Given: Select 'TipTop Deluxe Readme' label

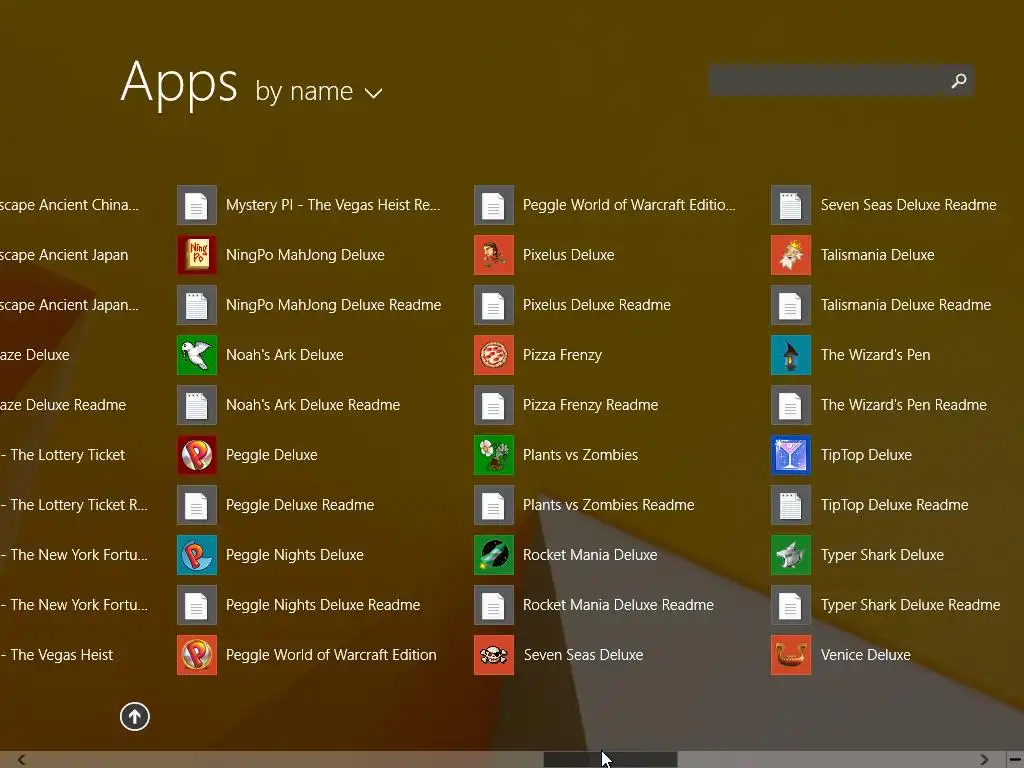Looking at the screenshot, I should pos(895,505).
